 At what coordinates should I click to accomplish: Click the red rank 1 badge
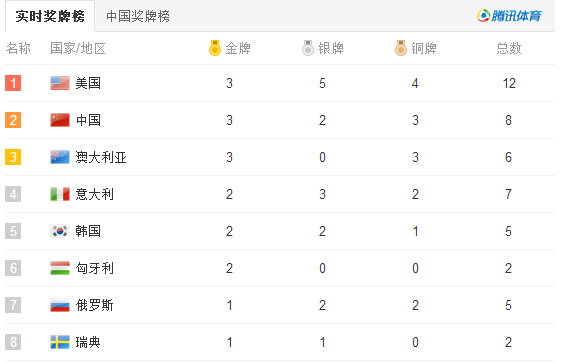click(x=13, y=83)
